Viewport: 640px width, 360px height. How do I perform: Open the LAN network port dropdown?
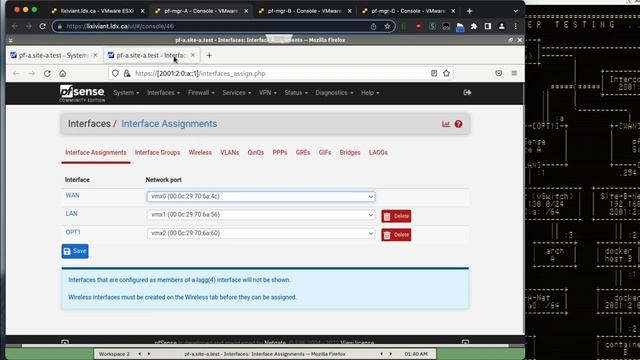pos(261,215)
